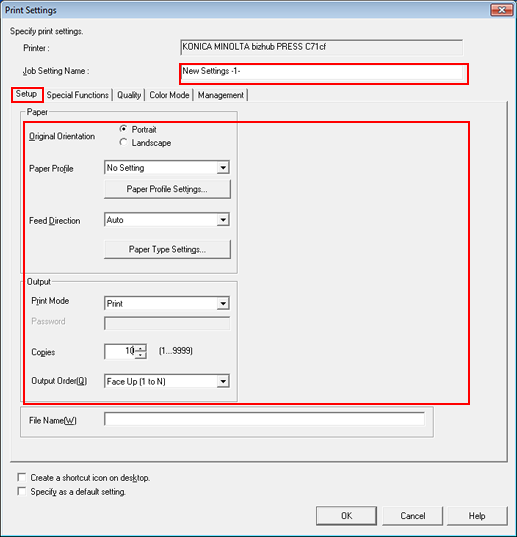
Task: Click the Printer name field
Action: [322, 47]
